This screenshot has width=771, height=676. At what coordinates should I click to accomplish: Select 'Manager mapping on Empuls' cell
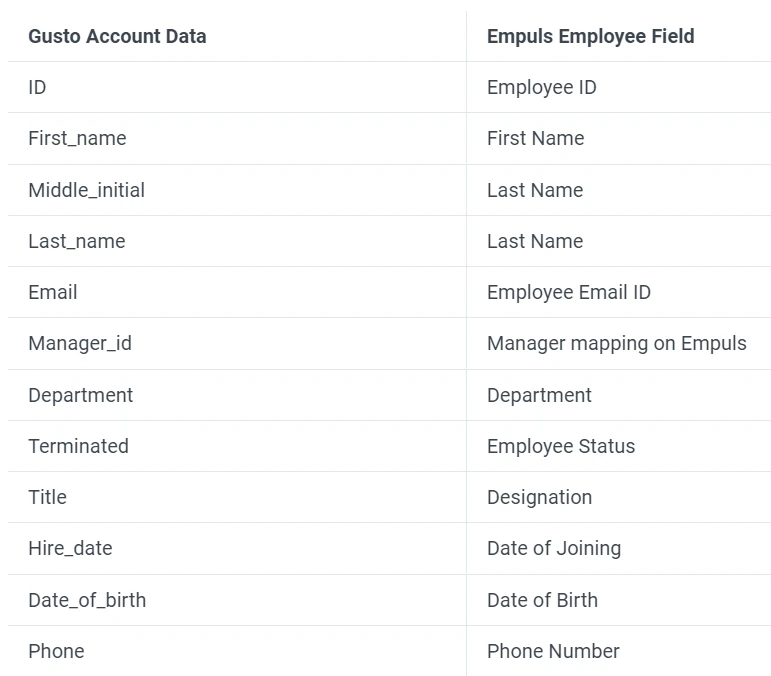tap(617, 344)
